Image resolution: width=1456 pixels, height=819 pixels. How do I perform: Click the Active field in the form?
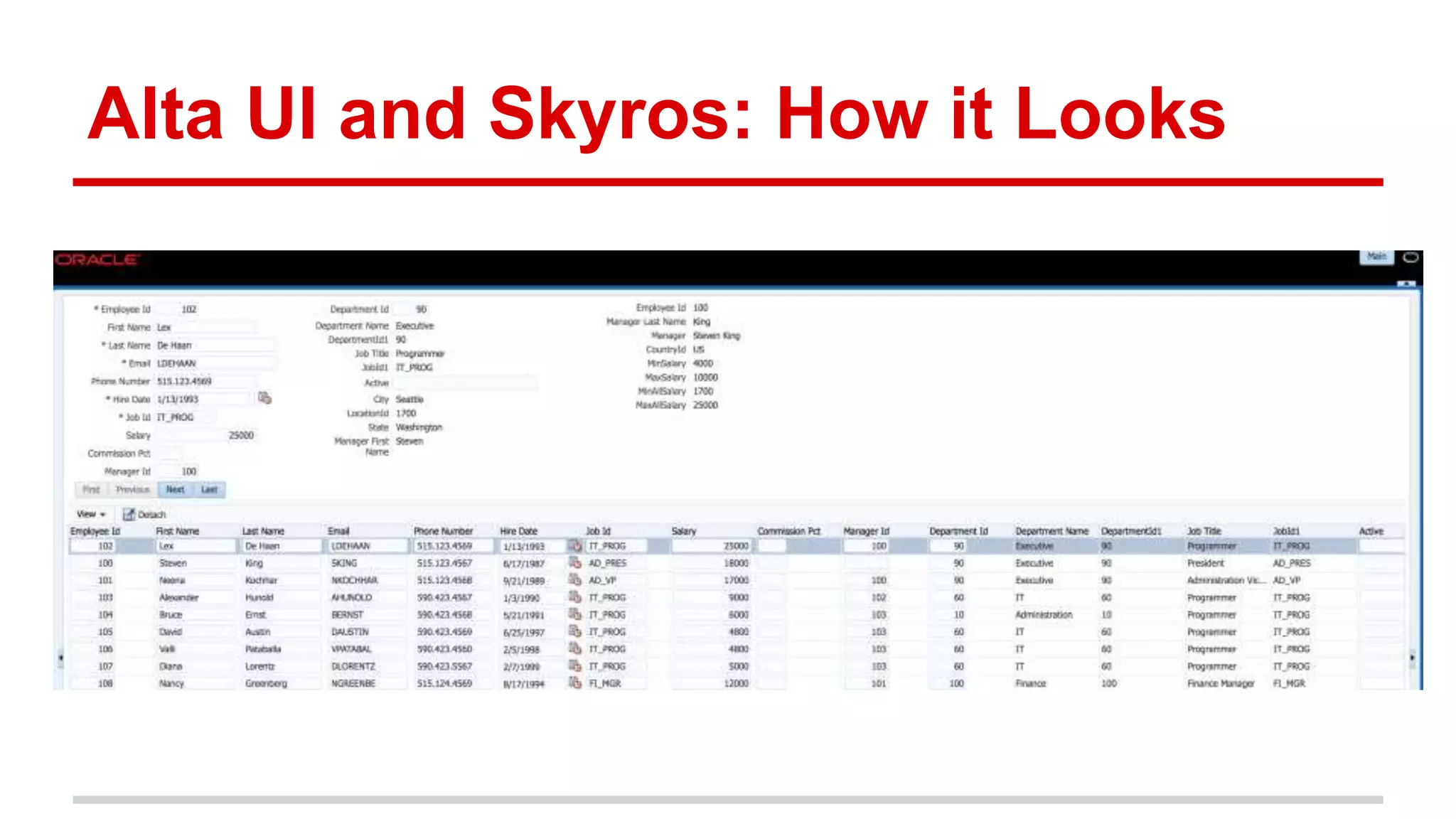465,383
